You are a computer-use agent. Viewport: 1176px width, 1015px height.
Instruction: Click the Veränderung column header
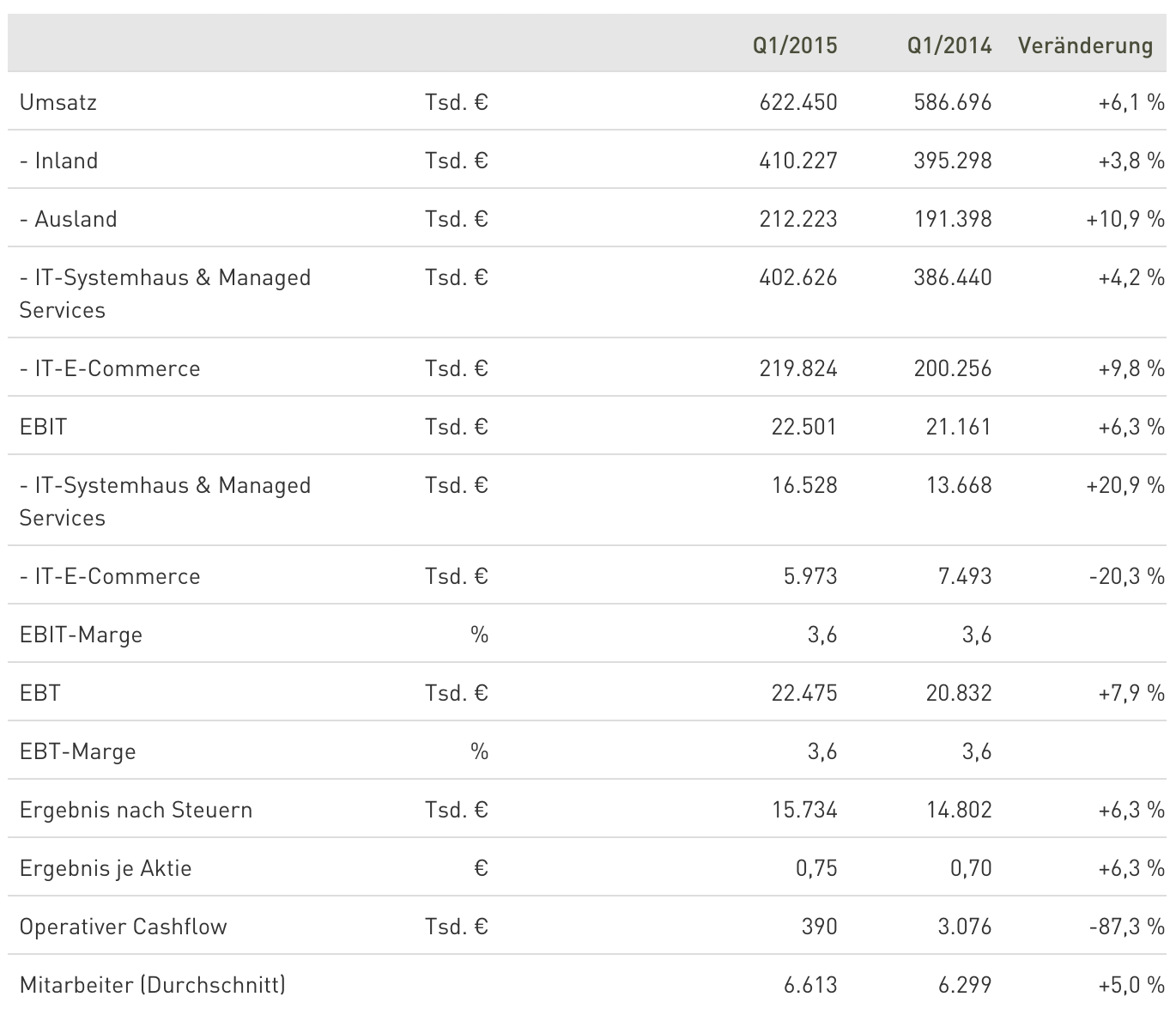tap(1085, 46)
